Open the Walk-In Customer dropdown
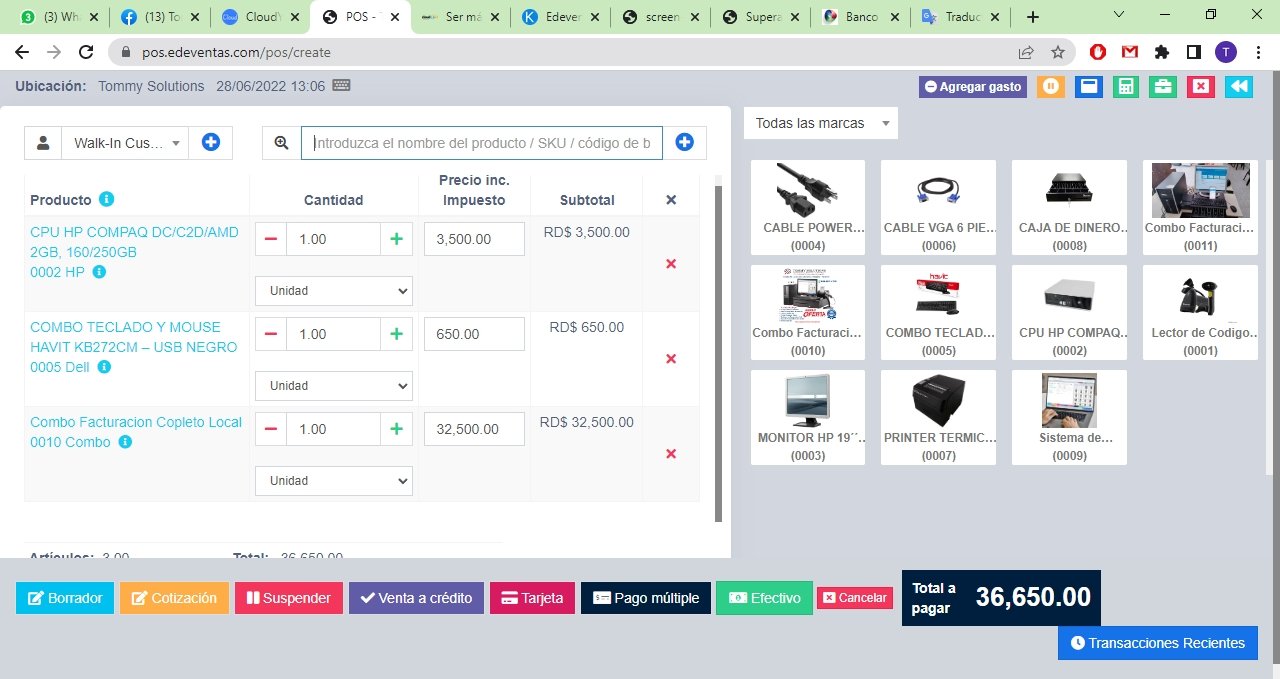The image size is (1280, 679). [125, 143]
